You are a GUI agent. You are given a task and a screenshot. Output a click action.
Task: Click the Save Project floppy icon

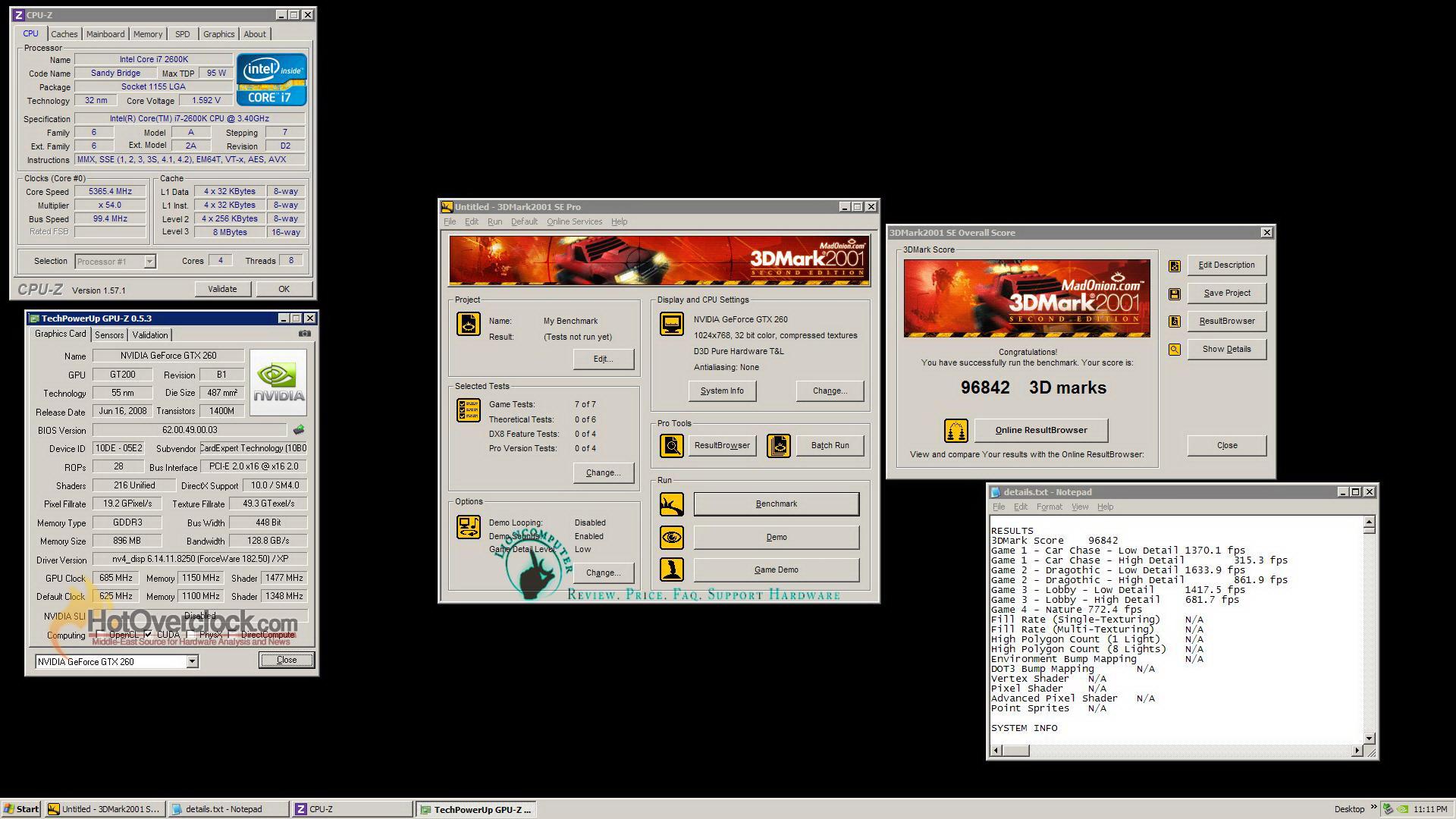point(1174,293)
